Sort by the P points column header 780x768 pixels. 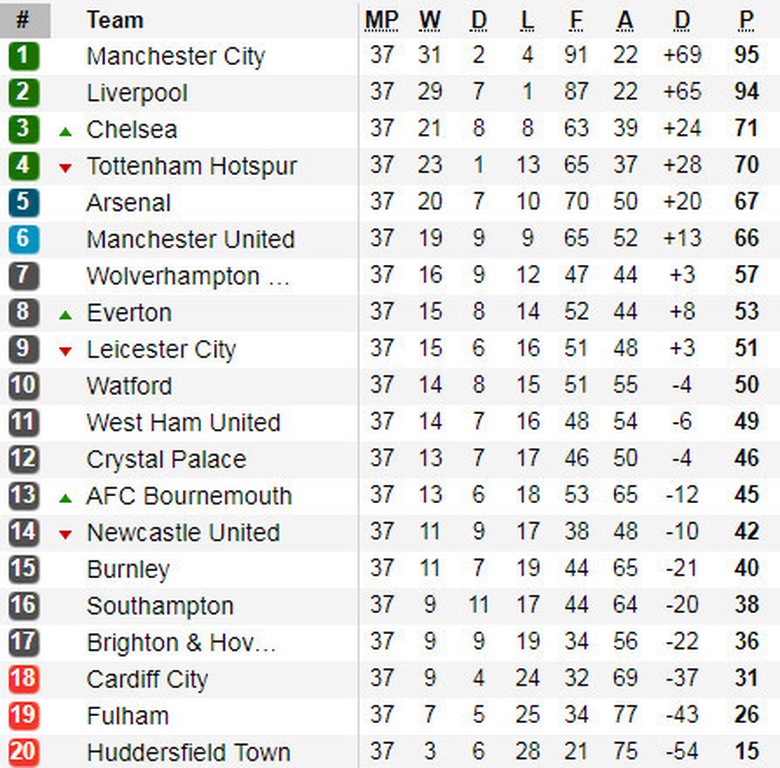pyautogui.click(x=746, y=20)
